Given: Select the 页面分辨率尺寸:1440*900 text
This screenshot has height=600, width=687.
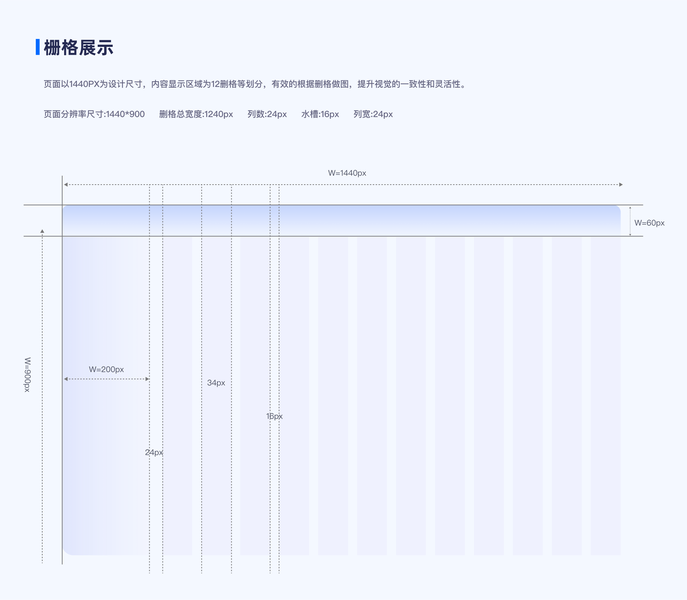Looking at the screenshot, I should (94, 114).
